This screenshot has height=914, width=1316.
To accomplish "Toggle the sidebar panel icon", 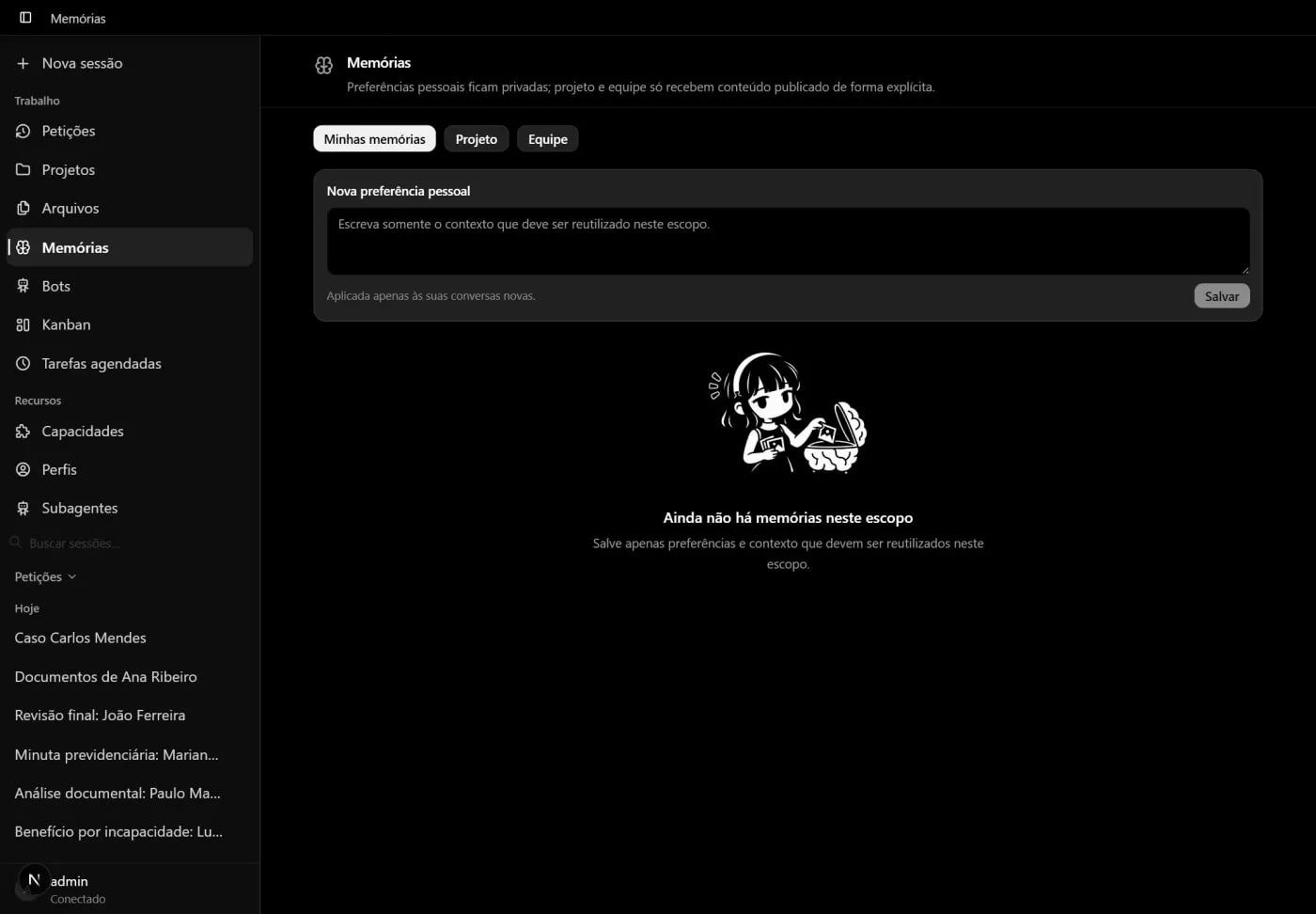I will (25, 18).
